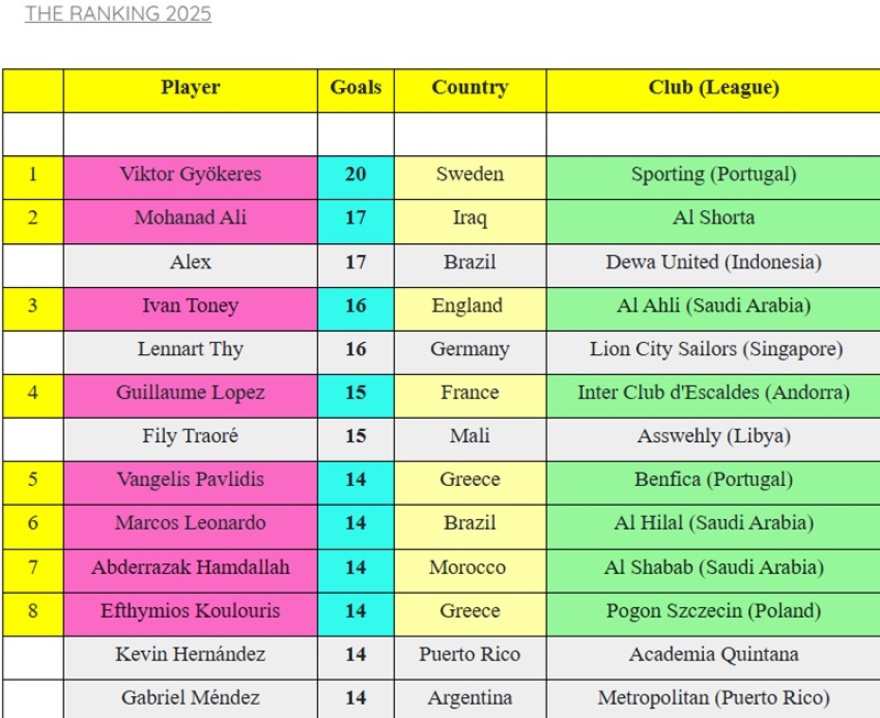Select Efthymios Koulouris player cell

(190, 611)
